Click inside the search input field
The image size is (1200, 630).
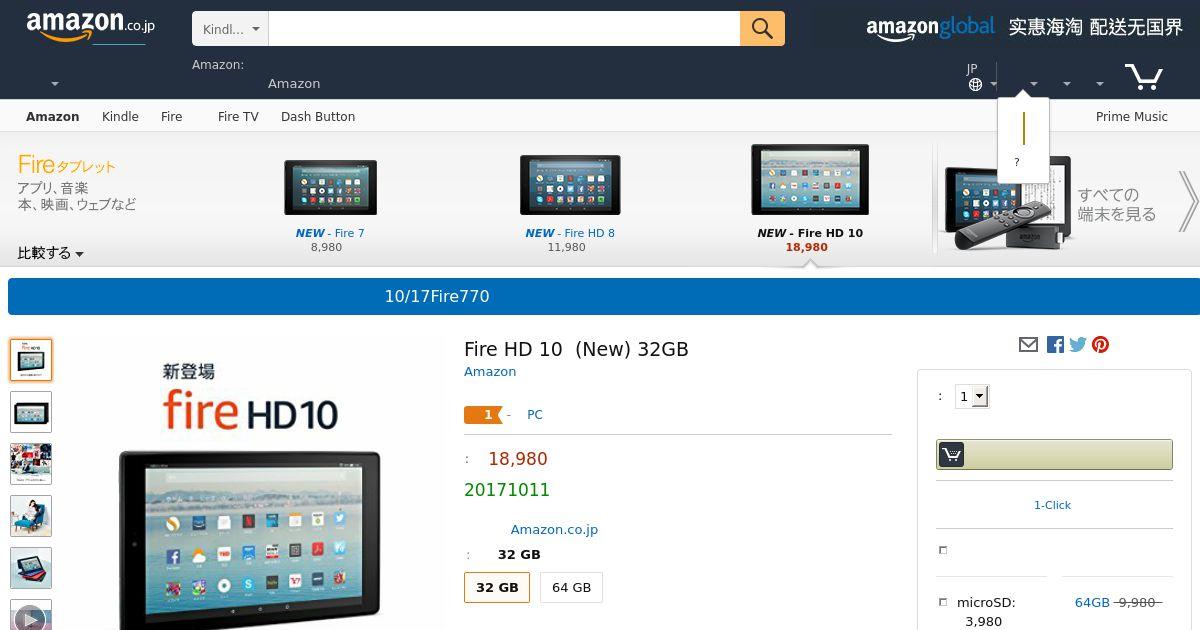pos(504,29)
